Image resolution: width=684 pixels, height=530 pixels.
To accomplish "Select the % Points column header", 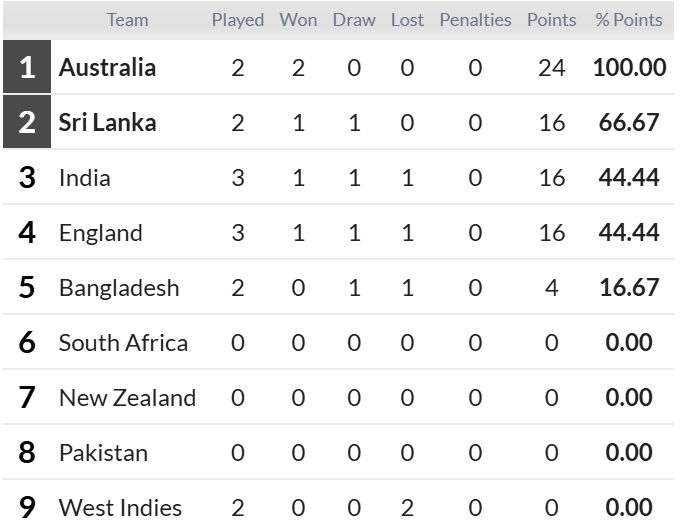I will click(629, 20).
